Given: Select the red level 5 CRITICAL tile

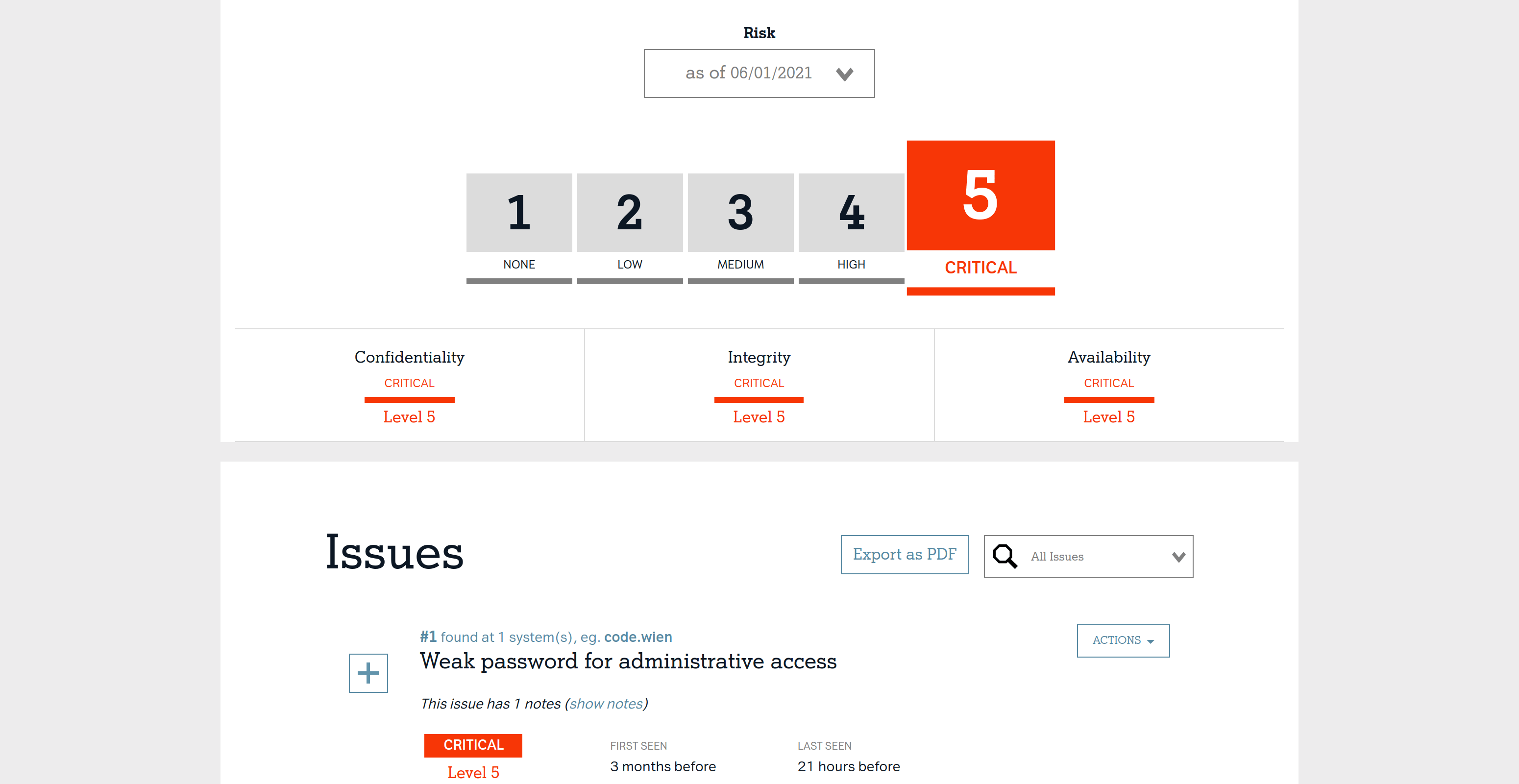Looking at the screenshot, I should point(980,196).
